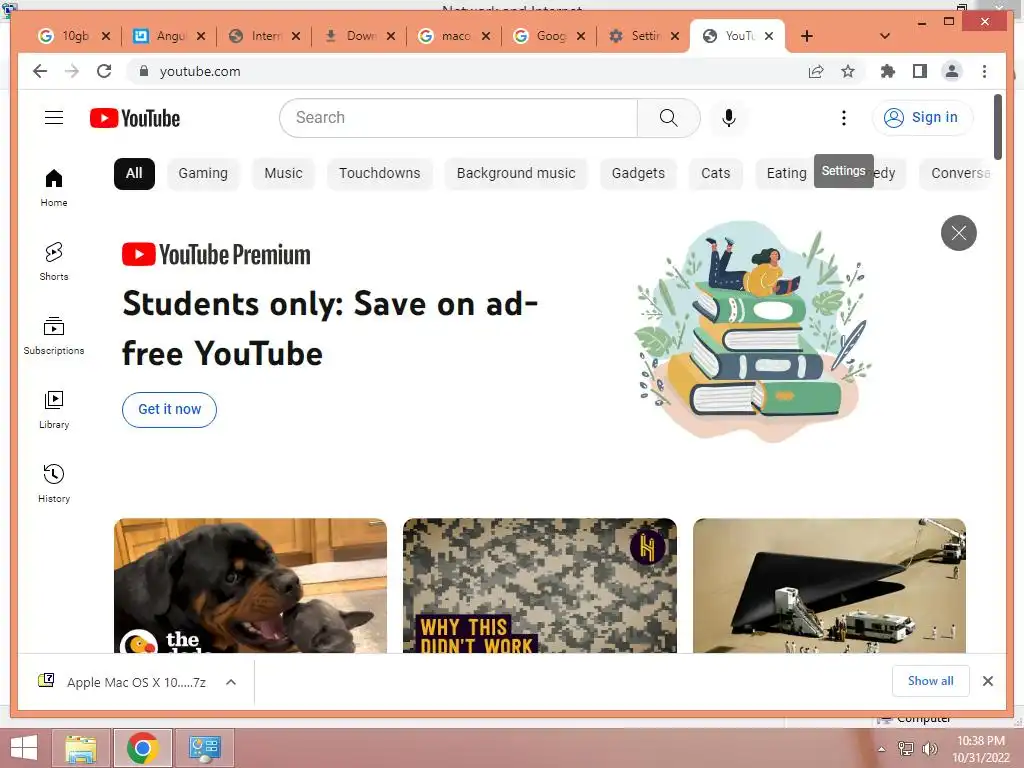Open File Explorer on taskbar
1024x768 pixels.
click(81, 748)
